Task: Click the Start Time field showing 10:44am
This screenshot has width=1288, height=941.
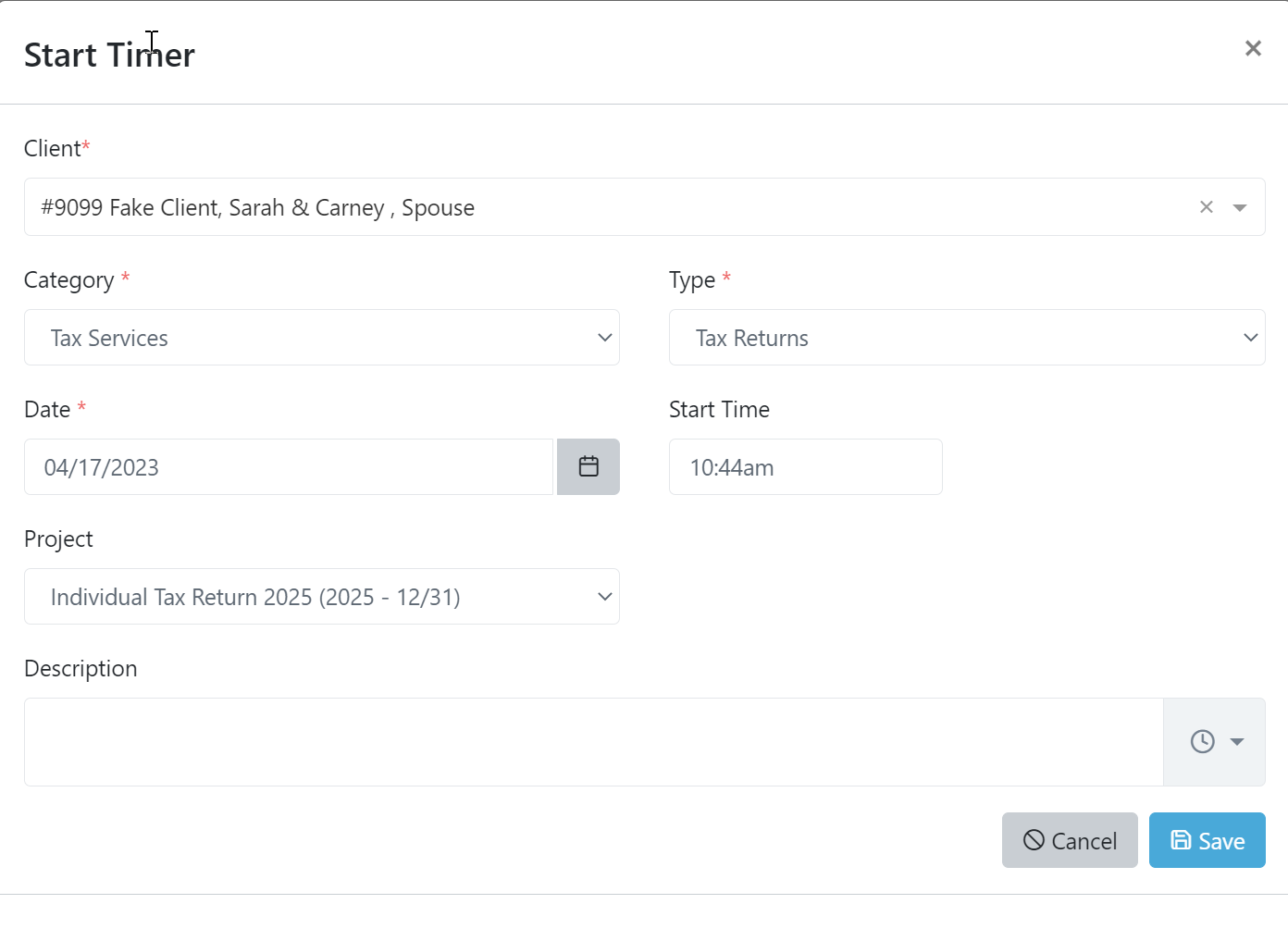Action: coord(805,466)
